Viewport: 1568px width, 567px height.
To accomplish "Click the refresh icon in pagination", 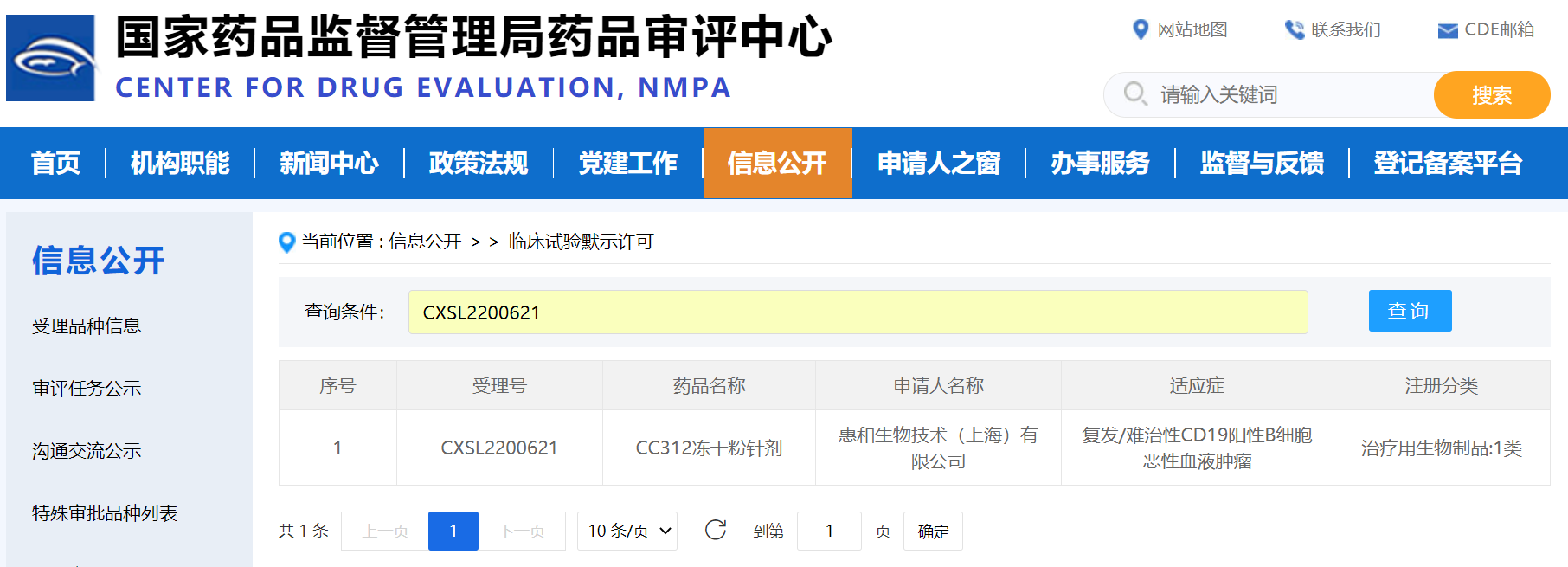I will tap(716, 530).
